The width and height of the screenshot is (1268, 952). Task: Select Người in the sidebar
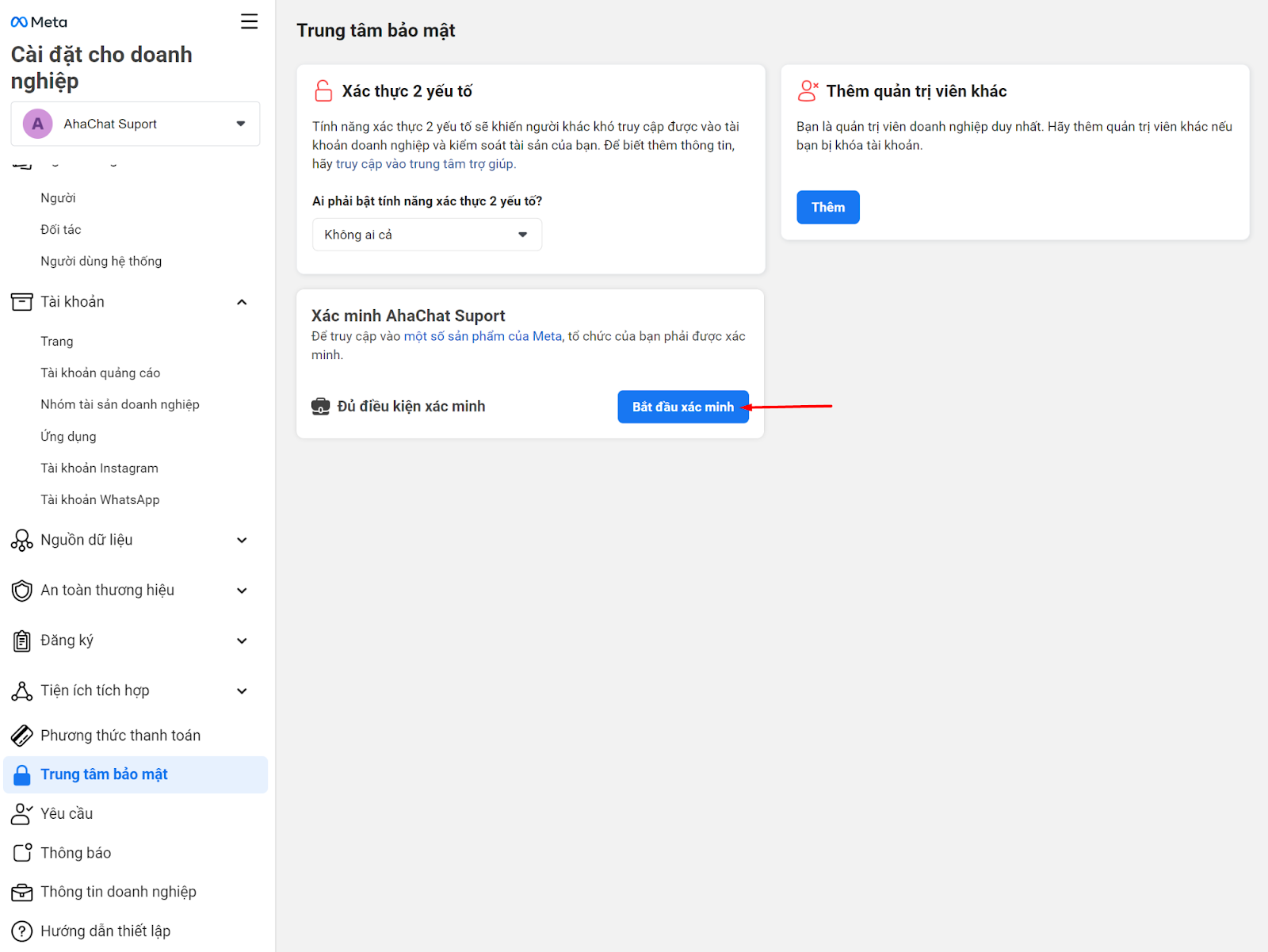[x=59, y=198]
